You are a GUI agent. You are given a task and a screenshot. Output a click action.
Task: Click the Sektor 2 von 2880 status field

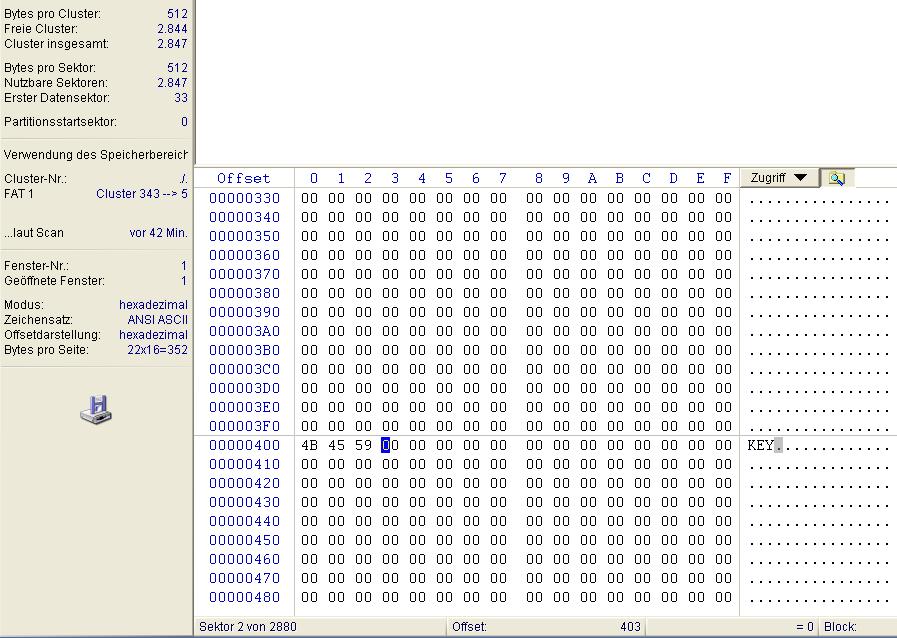tap(248, 627)
